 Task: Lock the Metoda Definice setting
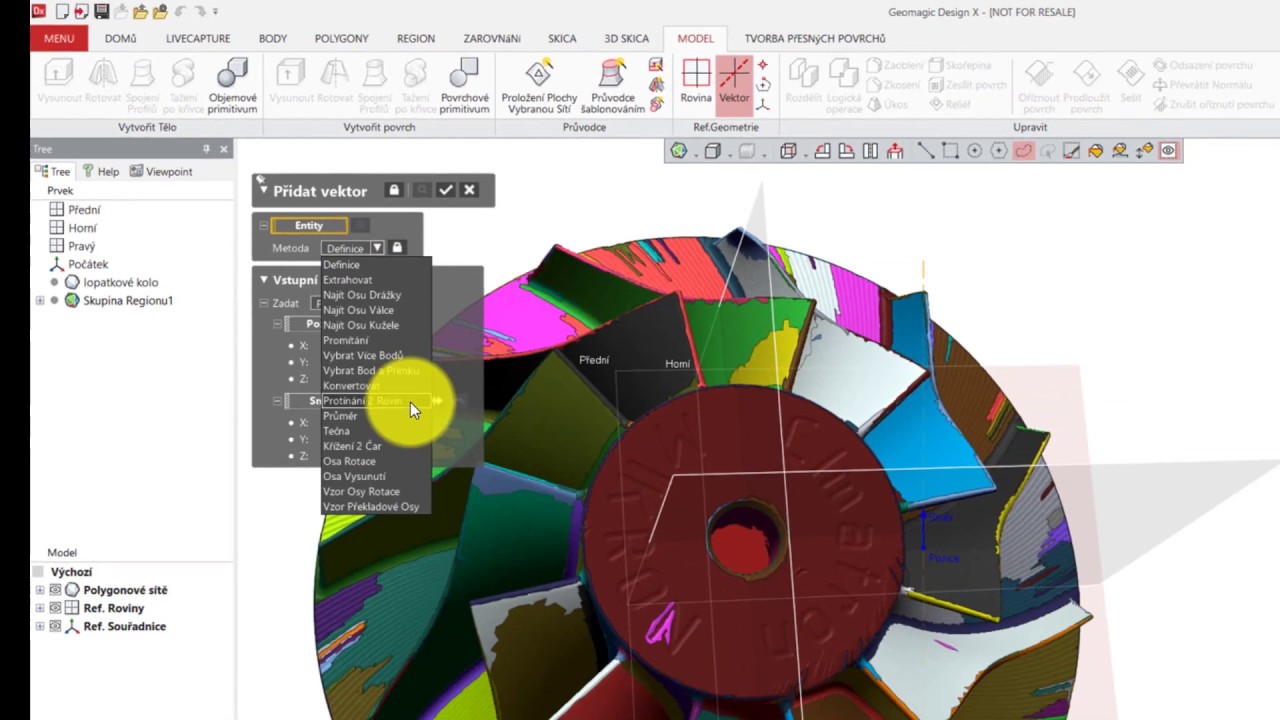point(397,247)
